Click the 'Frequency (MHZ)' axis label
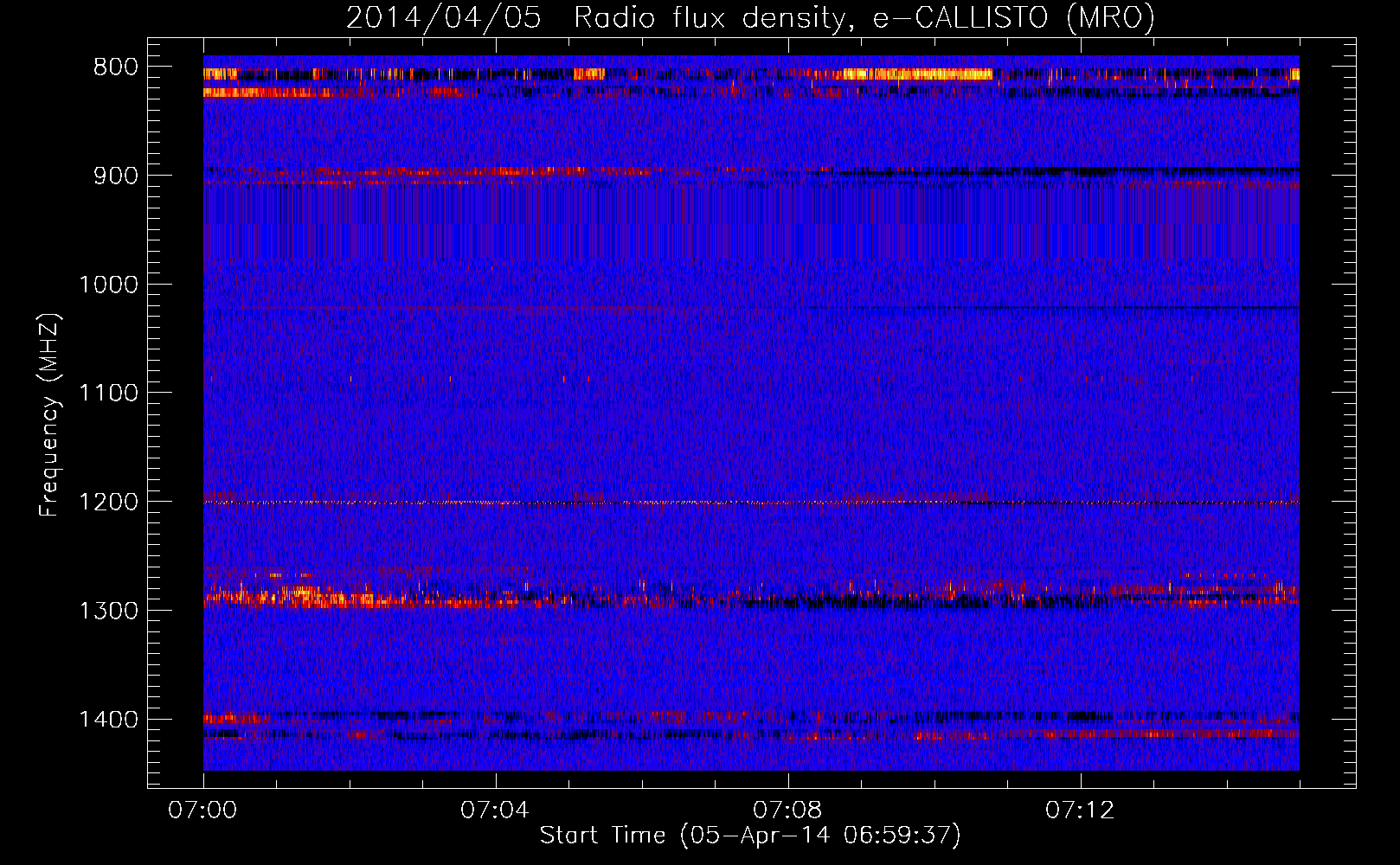 point(49,415)
